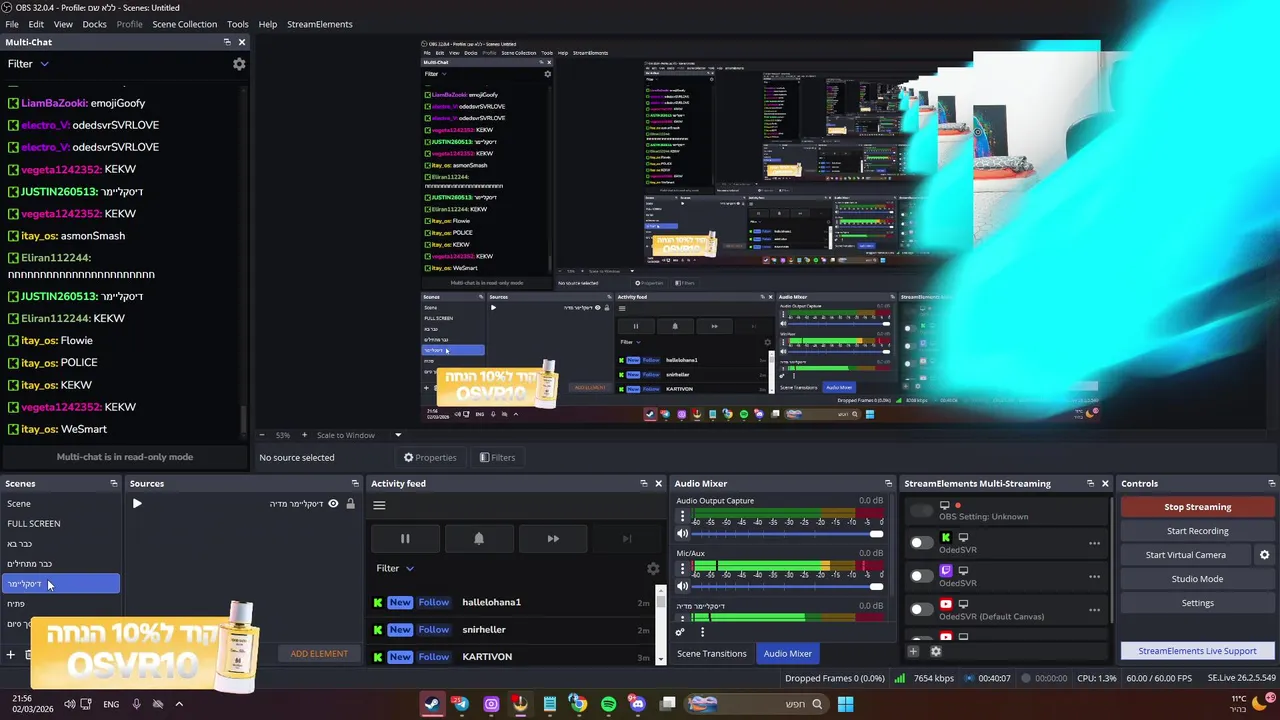Enable YouTube OdedSVR (Default Canvas) toggle
The width and height of the screenshot is (1280, 720).
click(x=921, y=609)
